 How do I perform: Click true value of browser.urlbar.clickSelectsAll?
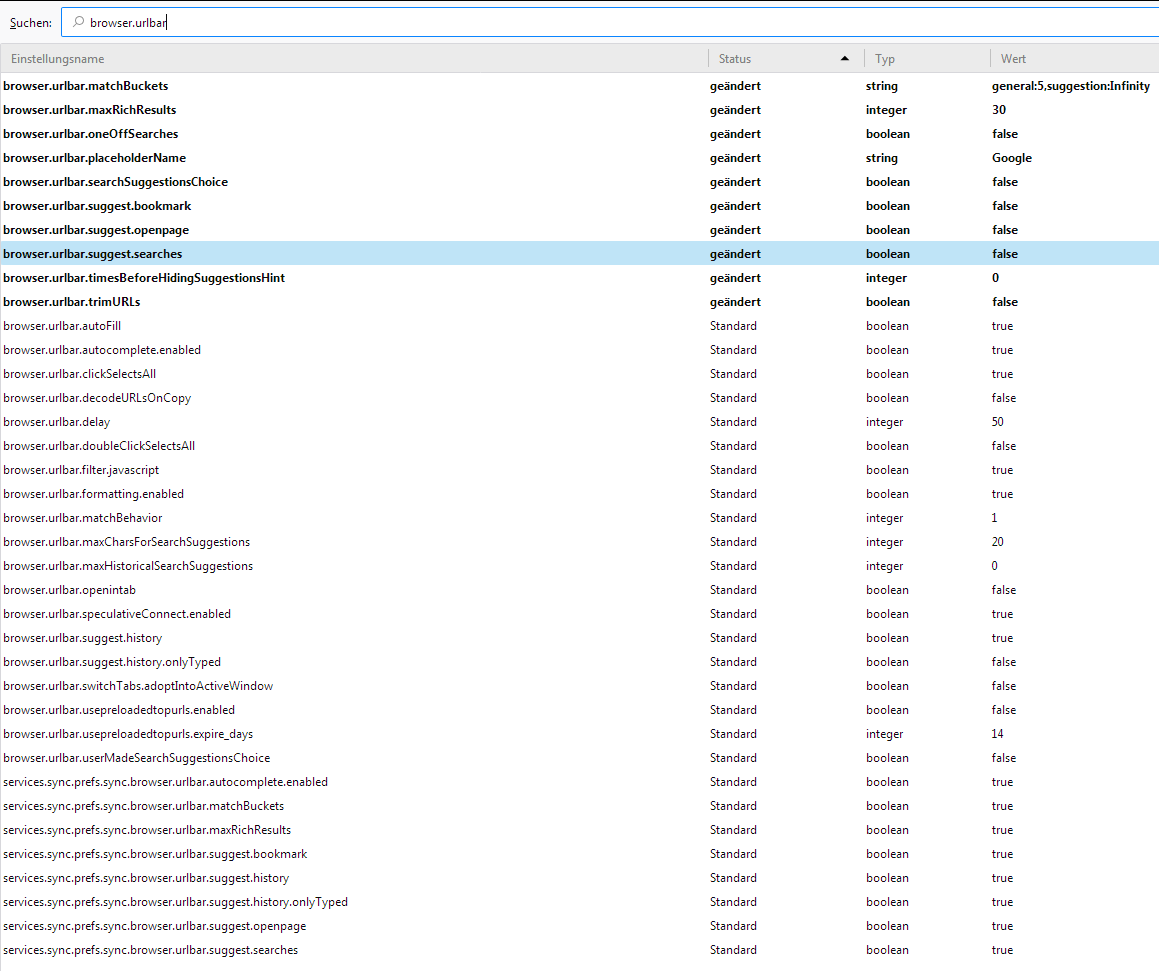tap(1002, 374)
